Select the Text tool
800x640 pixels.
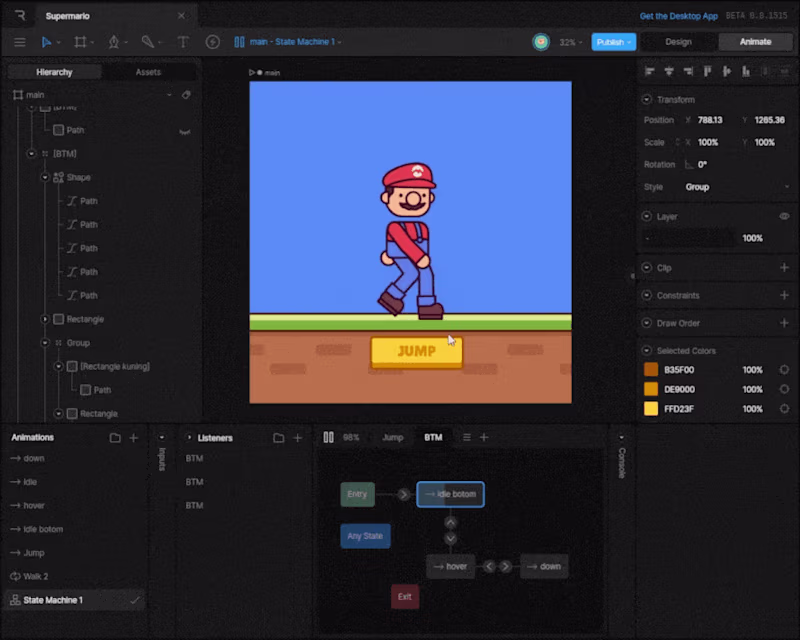pyautogui.click(x=183, y=42)
